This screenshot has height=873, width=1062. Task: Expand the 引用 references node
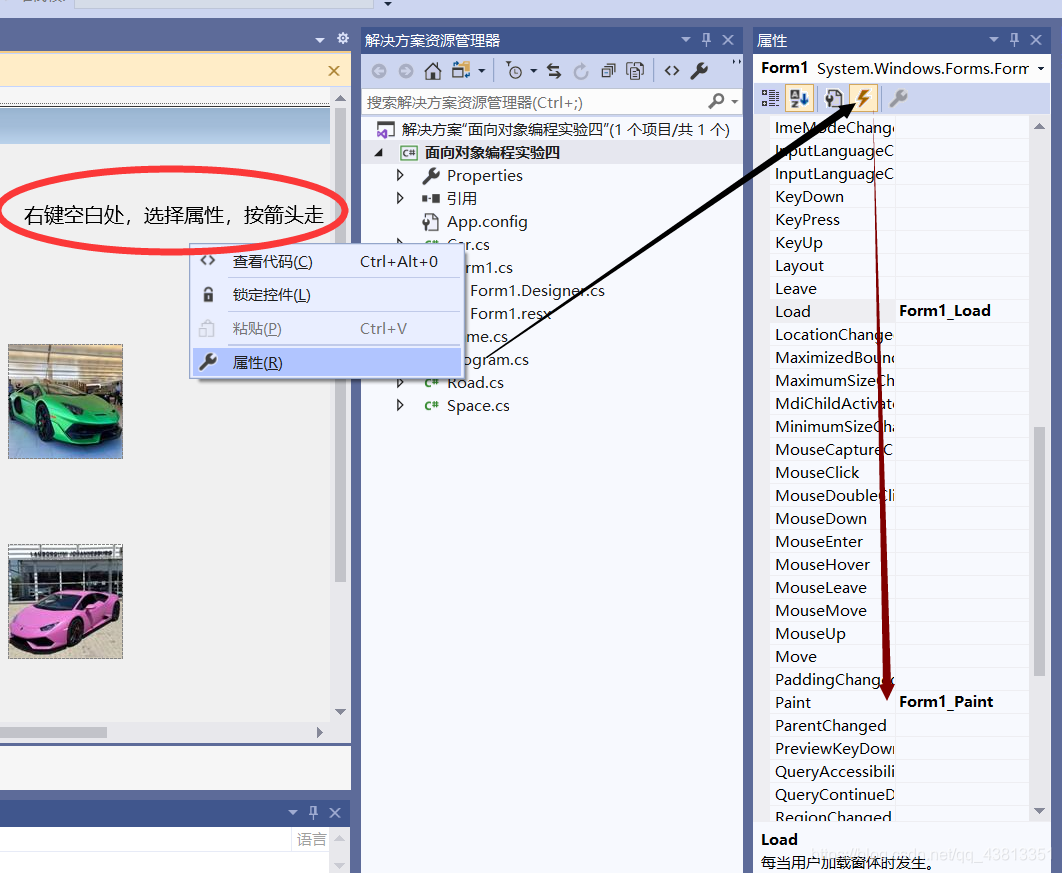click(400, 198)
